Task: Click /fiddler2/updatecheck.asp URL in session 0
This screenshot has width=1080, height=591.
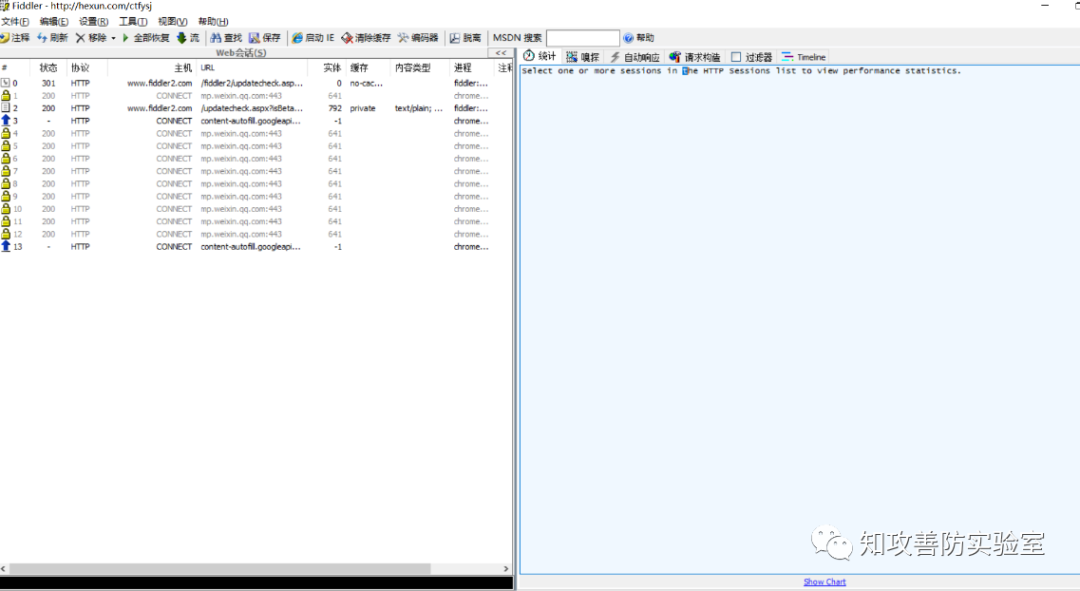Action: coord(251,83)
